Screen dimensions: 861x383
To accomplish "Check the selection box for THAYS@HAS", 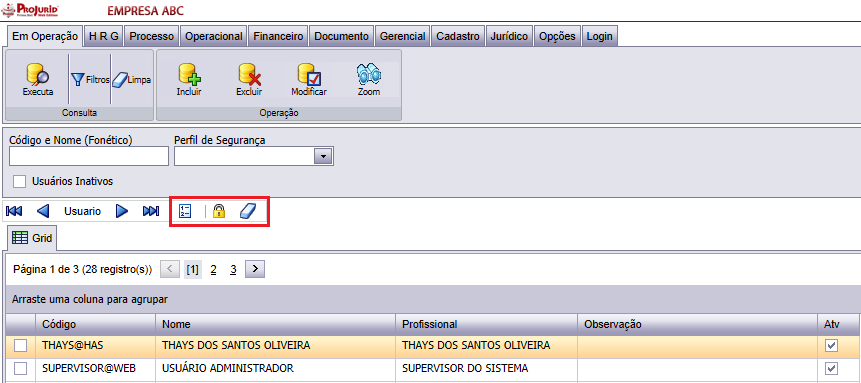I will click(20, 346).
